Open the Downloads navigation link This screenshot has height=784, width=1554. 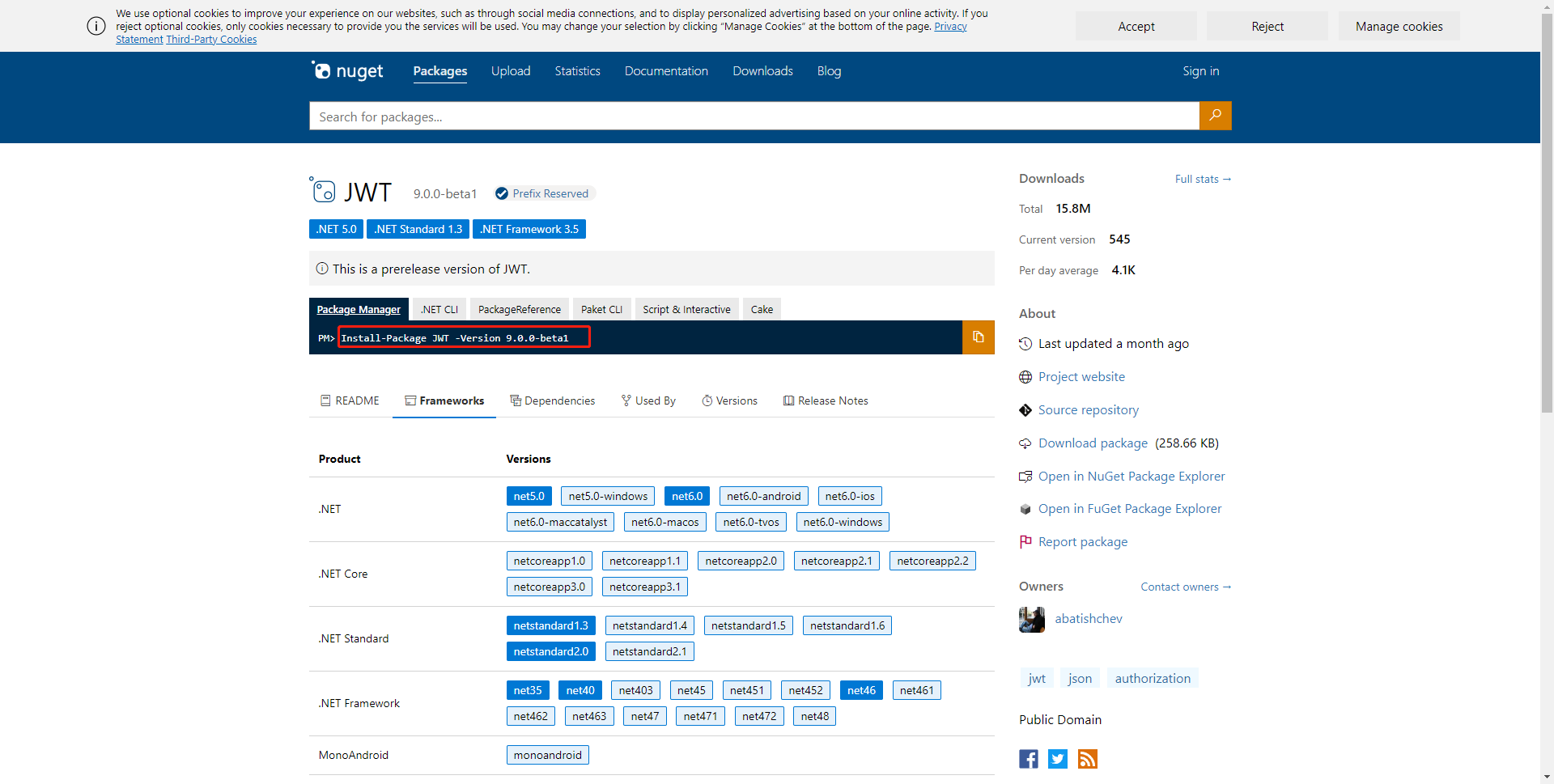point(762,71)
